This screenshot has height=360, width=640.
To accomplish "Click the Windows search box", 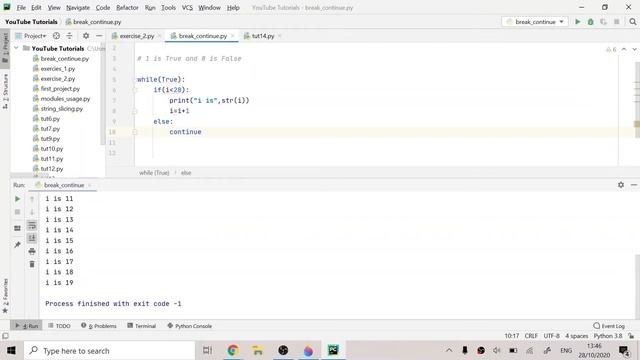I will (x=109, y=351).
